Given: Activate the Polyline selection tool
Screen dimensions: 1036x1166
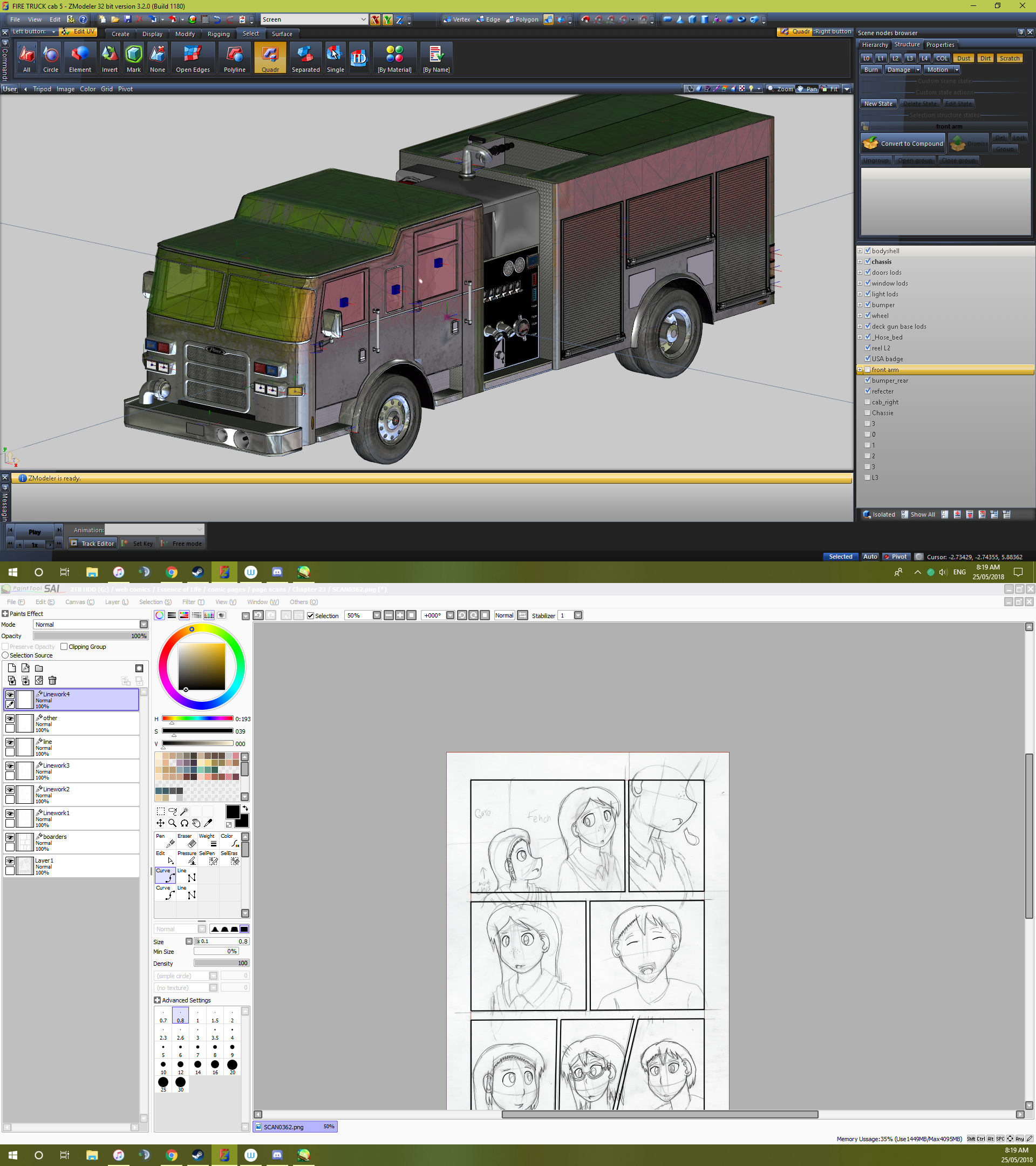Looking at the screenshot, I should [x=234, y=58].
